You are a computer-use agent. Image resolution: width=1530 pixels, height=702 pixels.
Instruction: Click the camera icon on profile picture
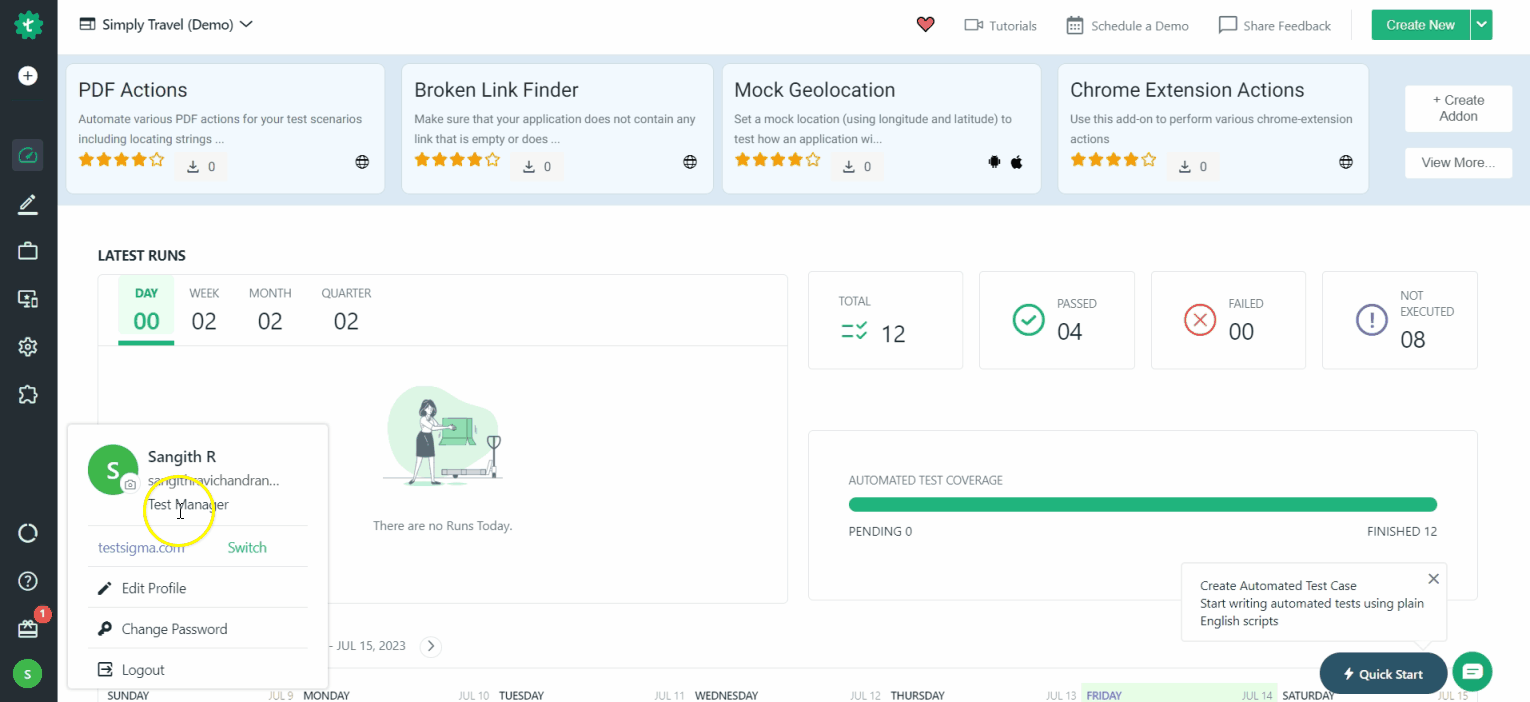[130, 484]
